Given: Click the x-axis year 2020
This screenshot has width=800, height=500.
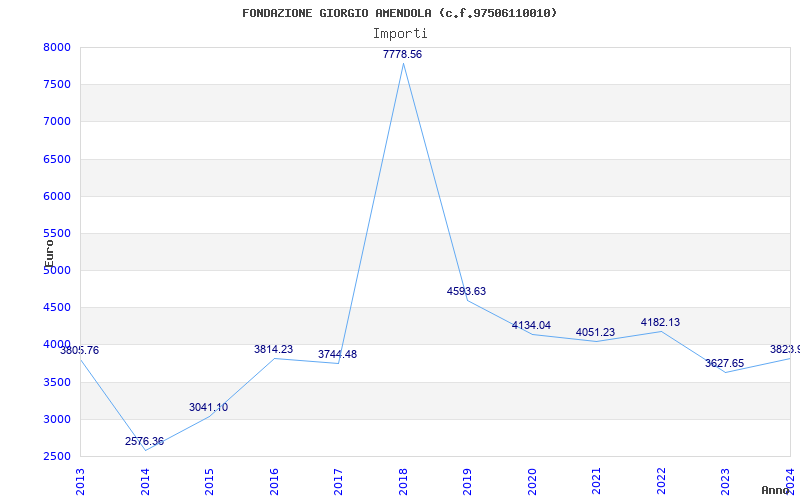Looking at the screenshot, I should pyautogui.click(x=532, y=482).
